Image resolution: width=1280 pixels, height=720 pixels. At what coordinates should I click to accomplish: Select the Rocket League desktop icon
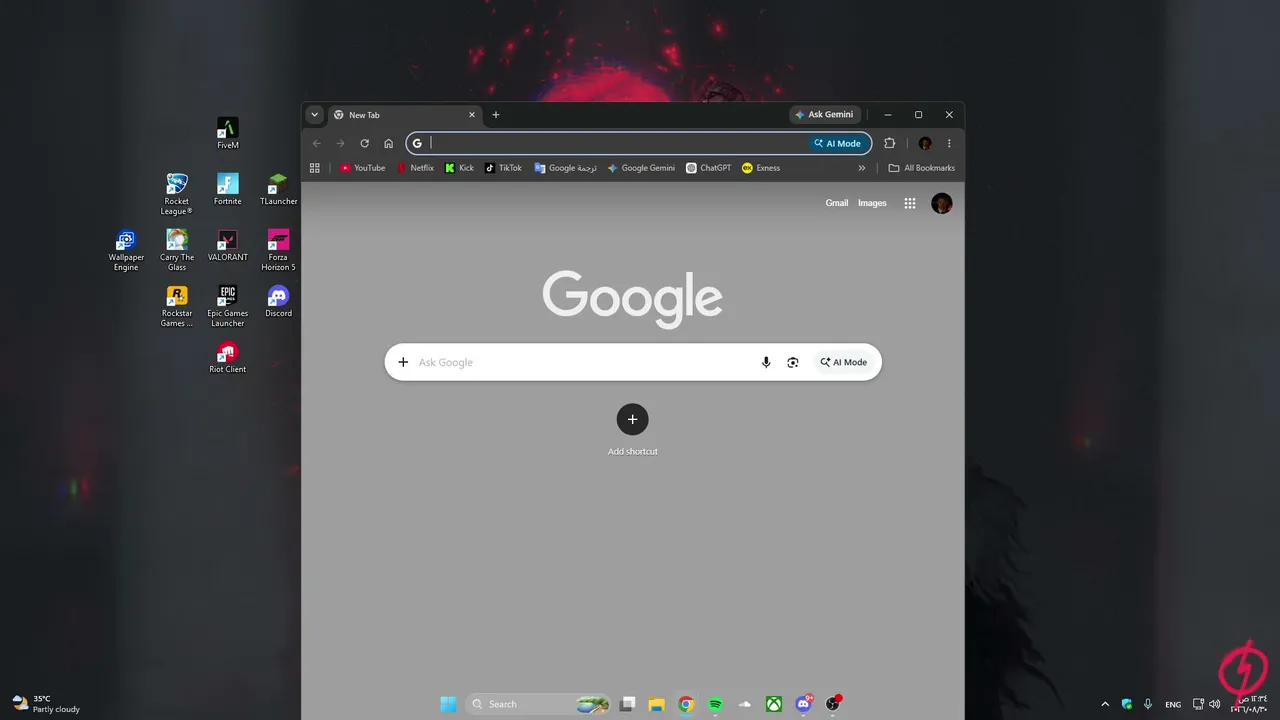[x=177, y=194]
